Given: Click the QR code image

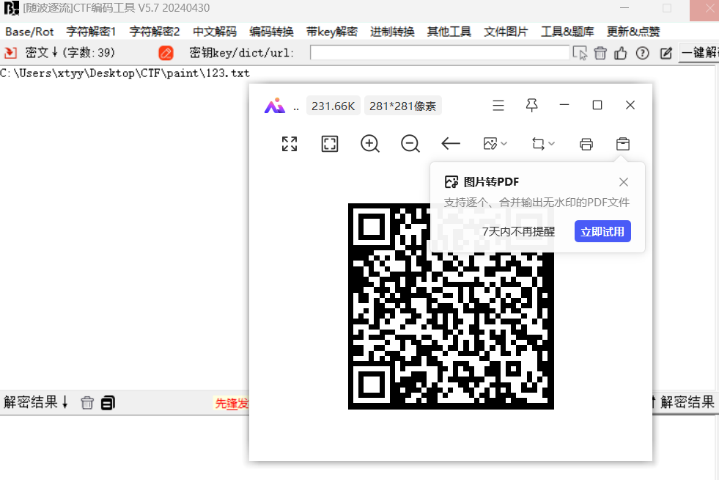Looking at the screenshot, I should point(451,306).
